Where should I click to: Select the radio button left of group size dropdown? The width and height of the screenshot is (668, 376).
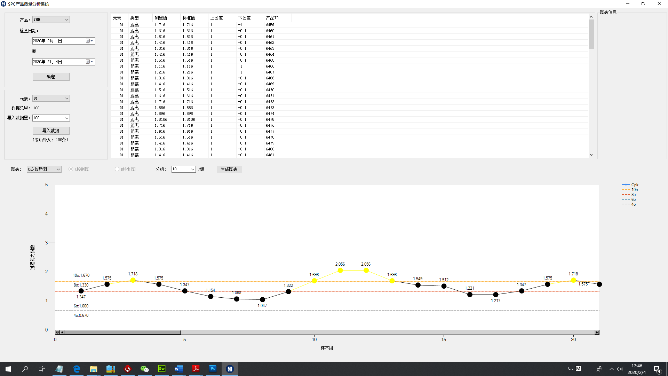(117, 169)
